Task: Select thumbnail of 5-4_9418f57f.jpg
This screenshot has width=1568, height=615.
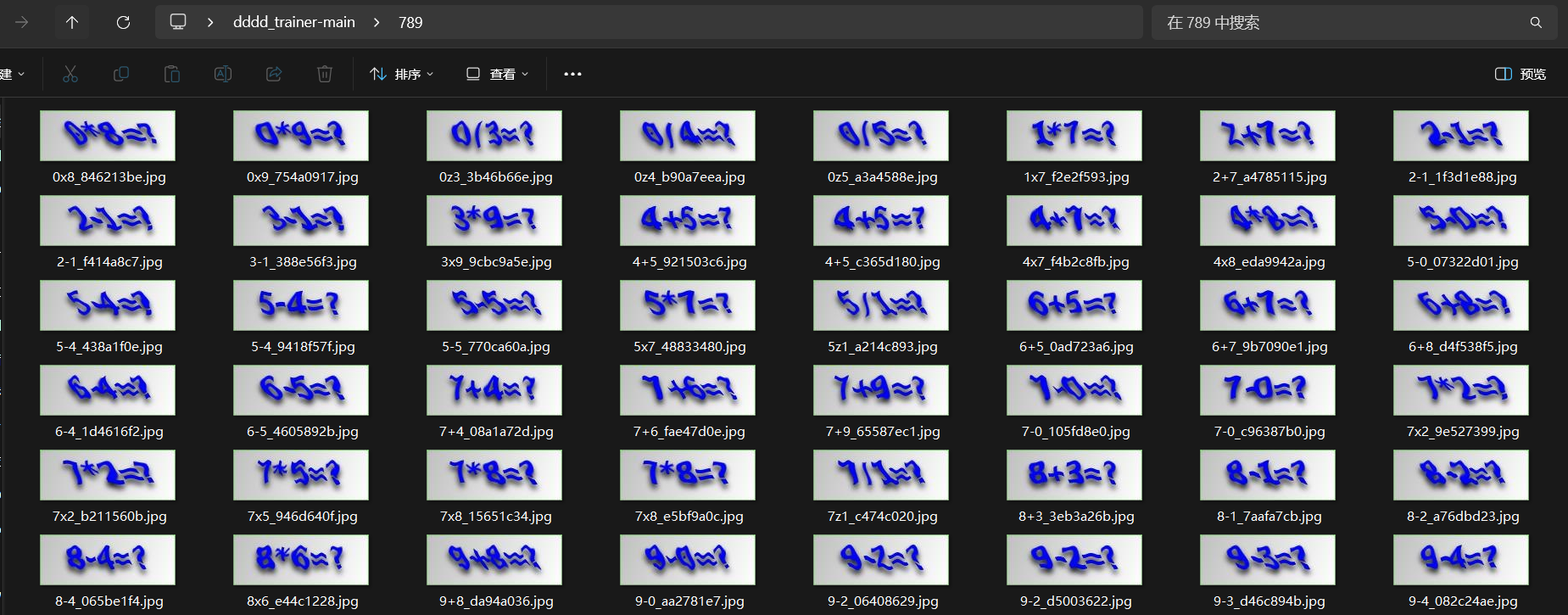Action: point(301,305)
